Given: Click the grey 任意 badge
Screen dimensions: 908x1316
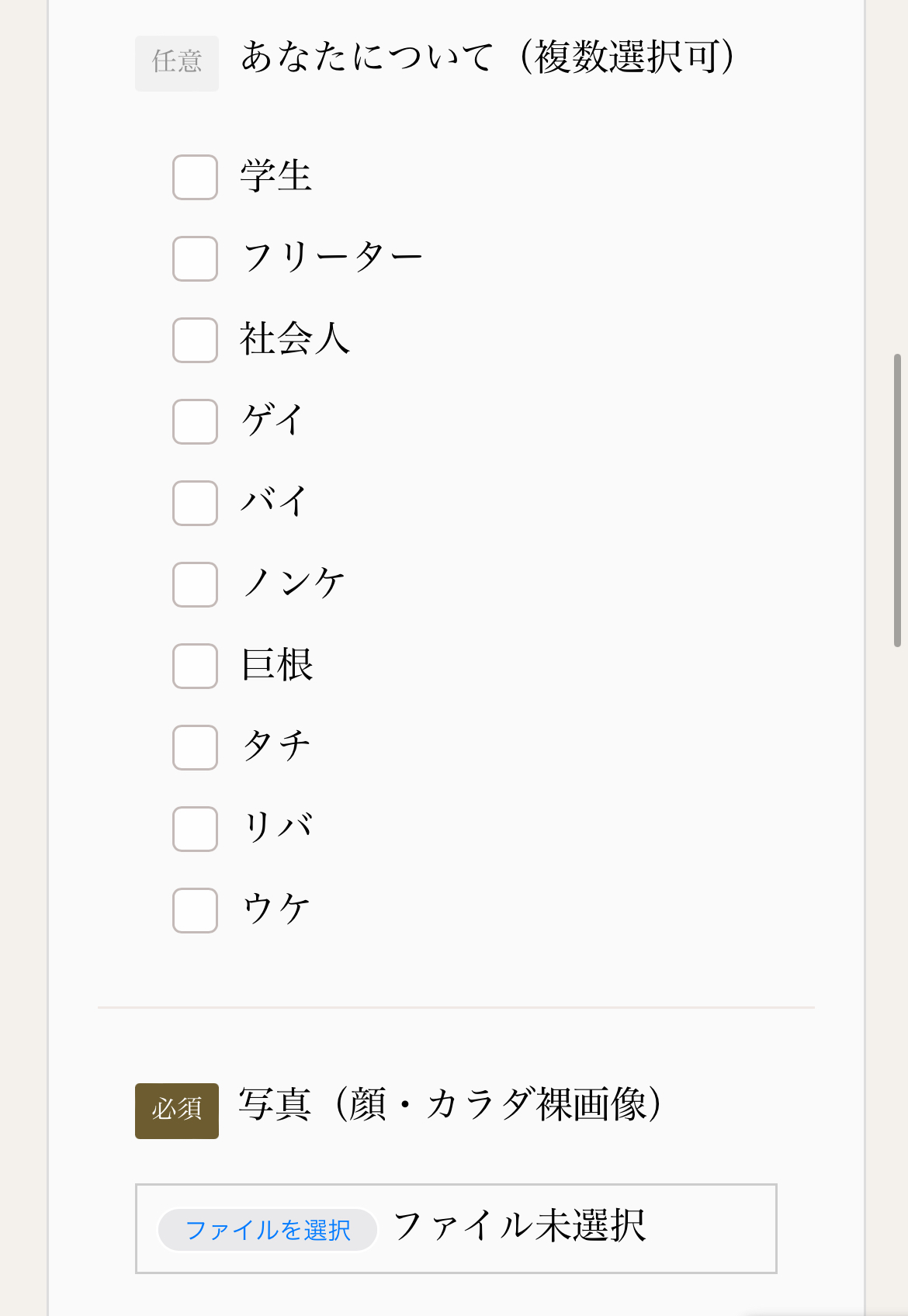Looking at the screenshot, I should (x=177, y=63).
